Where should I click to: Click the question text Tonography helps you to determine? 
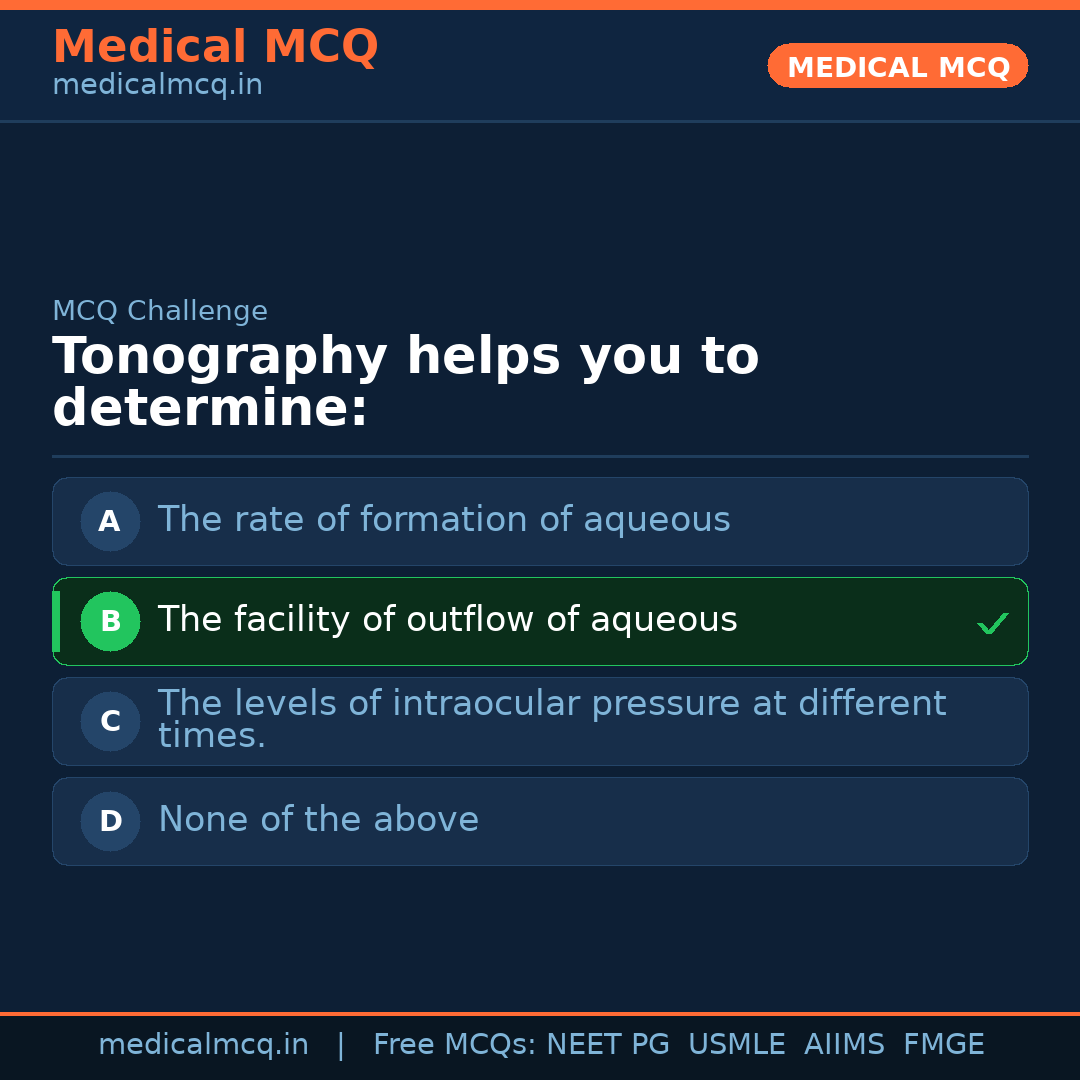click(405, 381)
